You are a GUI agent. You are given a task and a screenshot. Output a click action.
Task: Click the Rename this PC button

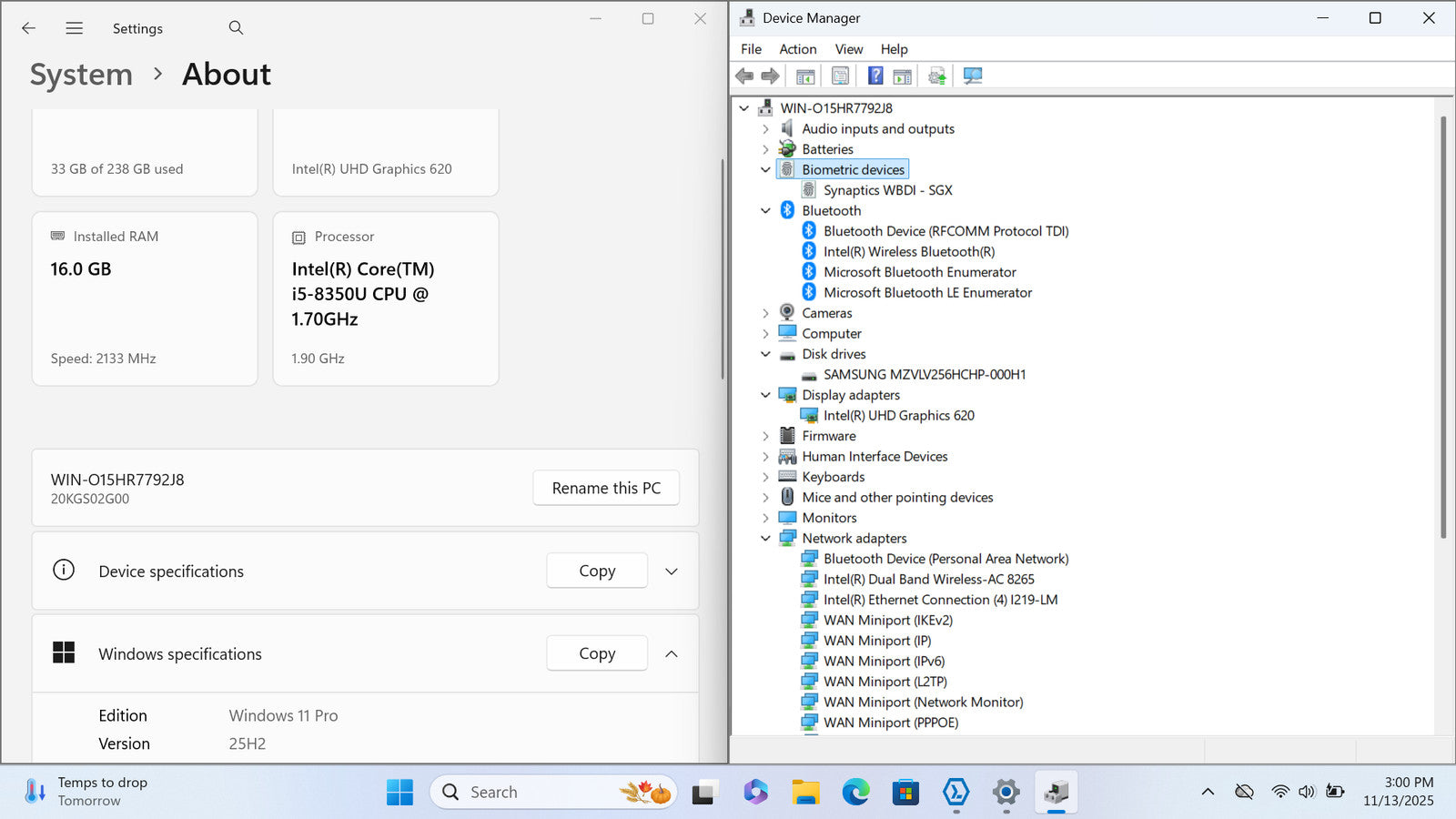606,489
